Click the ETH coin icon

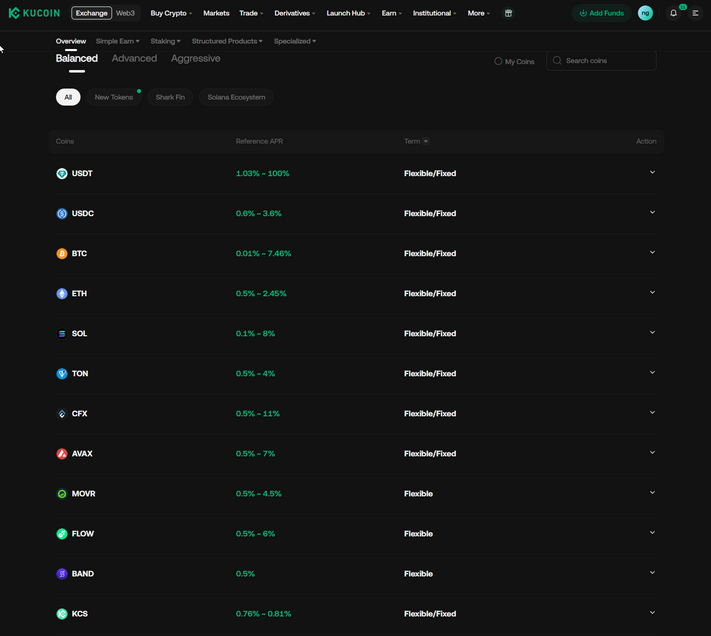62,294
